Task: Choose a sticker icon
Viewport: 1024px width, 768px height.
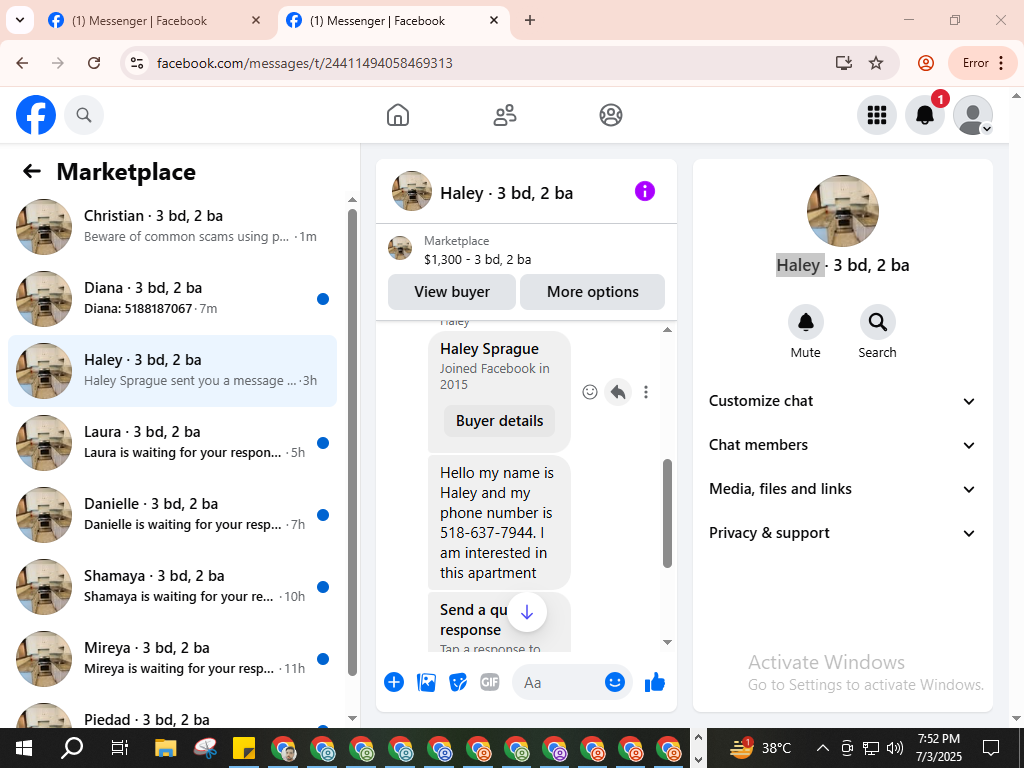Action: [458, 682]
